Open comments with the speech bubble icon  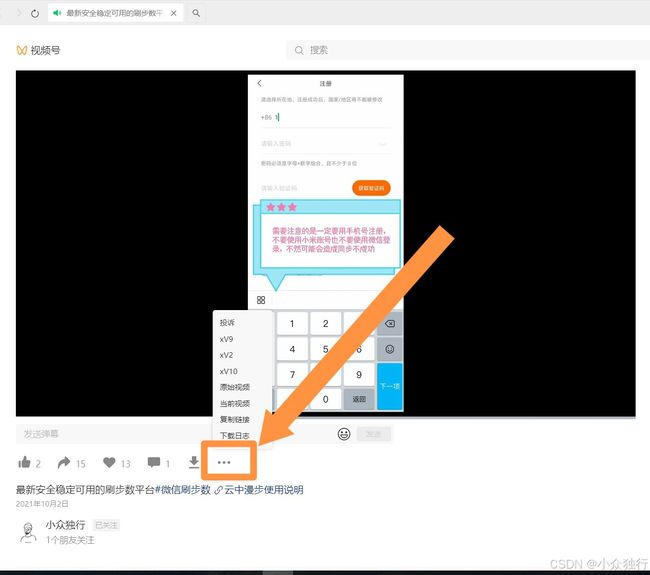(x=154, y=462)
